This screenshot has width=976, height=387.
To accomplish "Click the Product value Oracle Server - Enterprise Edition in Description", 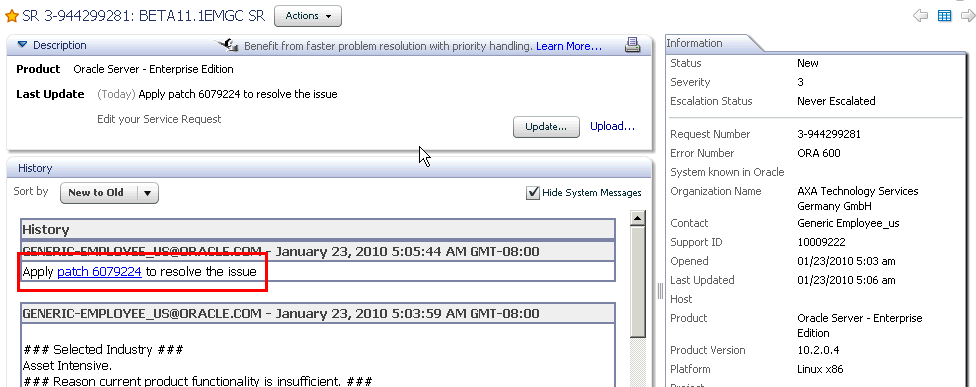I will tap(153, 69).
